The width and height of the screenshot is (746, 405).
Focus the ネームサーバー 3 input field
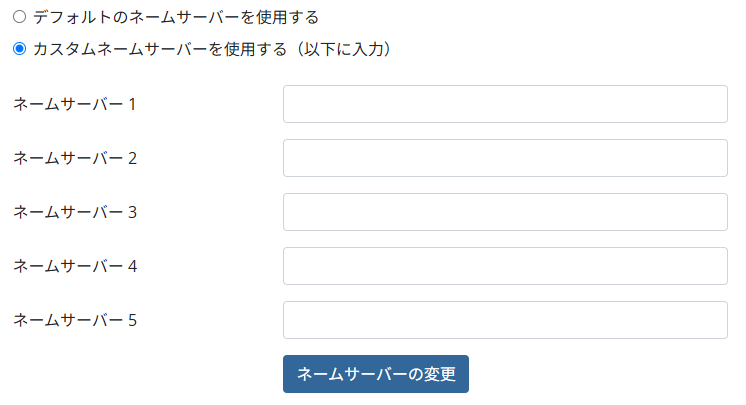(505, 212)
